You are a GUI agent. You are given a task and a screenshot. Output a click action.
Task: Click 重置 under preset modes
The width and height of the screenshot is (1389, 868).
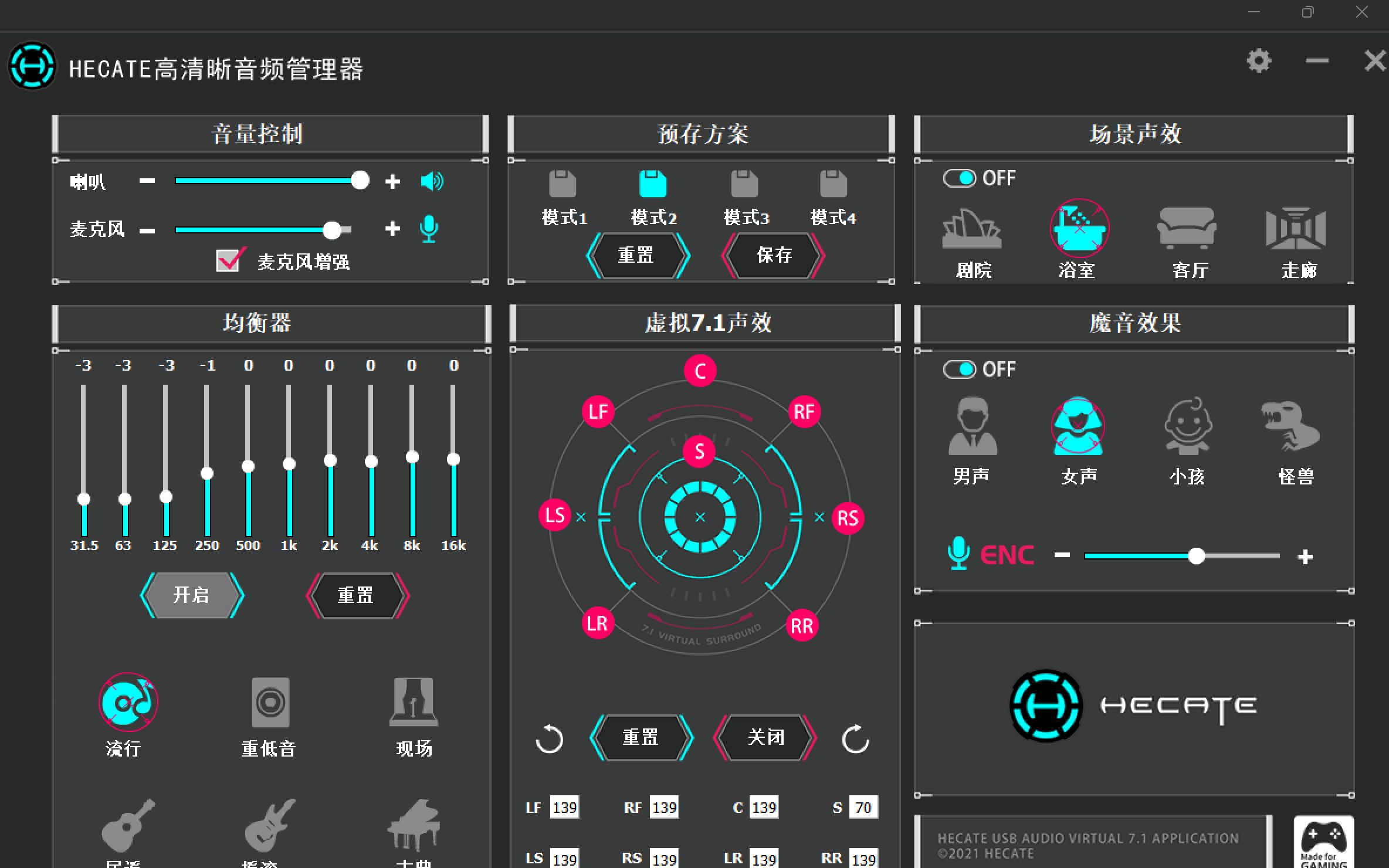click(x=638, y=255)
